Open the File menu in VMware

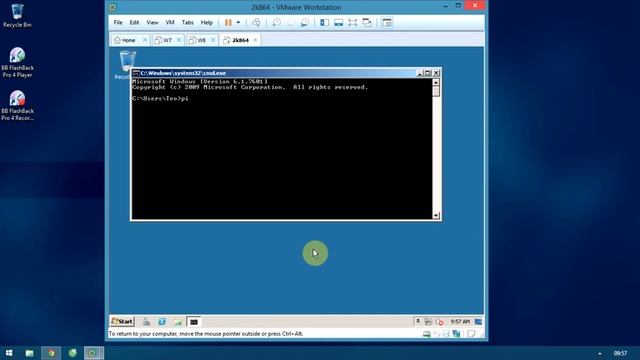tap(118, 22)
